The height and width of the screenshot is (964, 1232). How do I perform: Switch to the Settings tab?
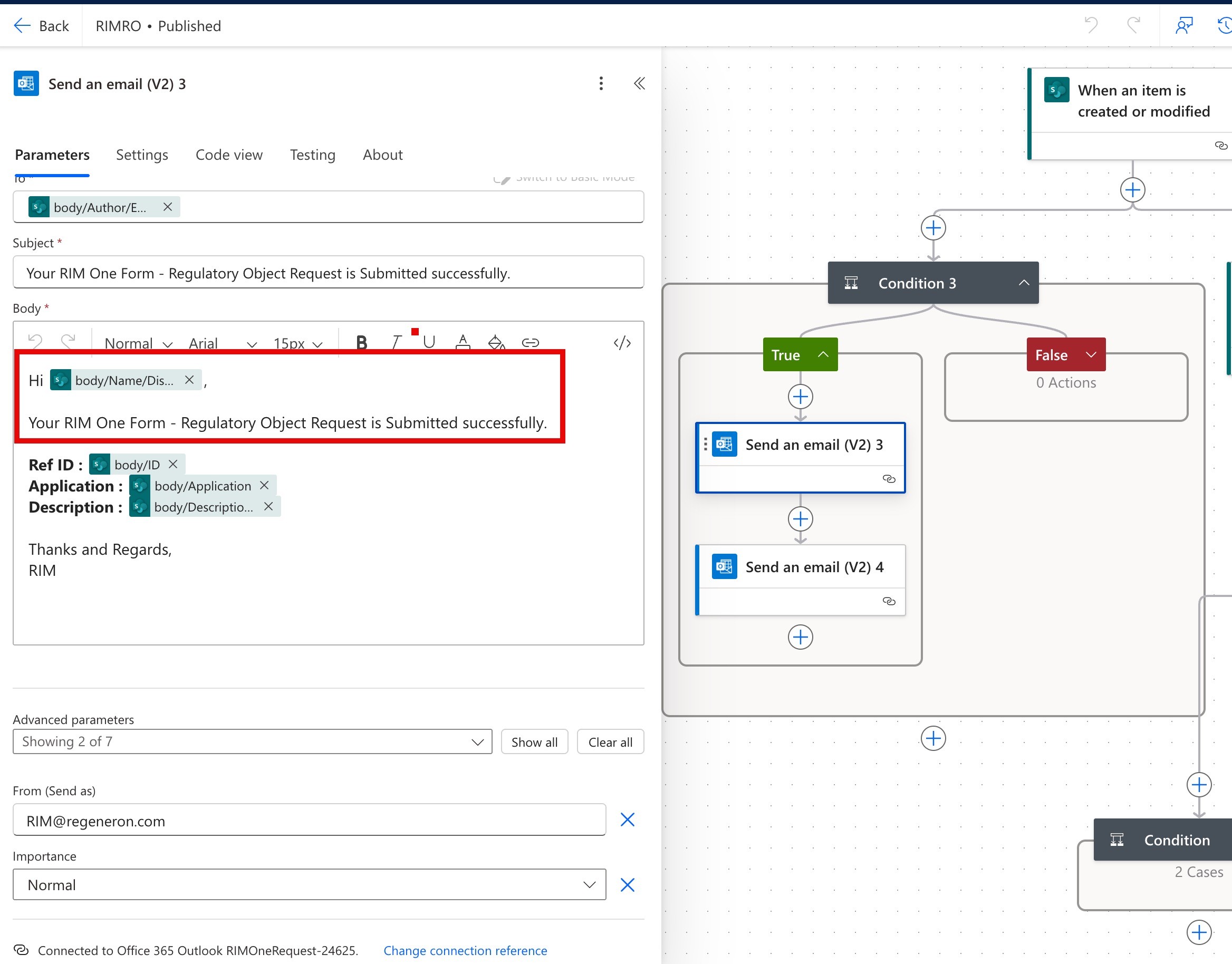pos(142,155)
